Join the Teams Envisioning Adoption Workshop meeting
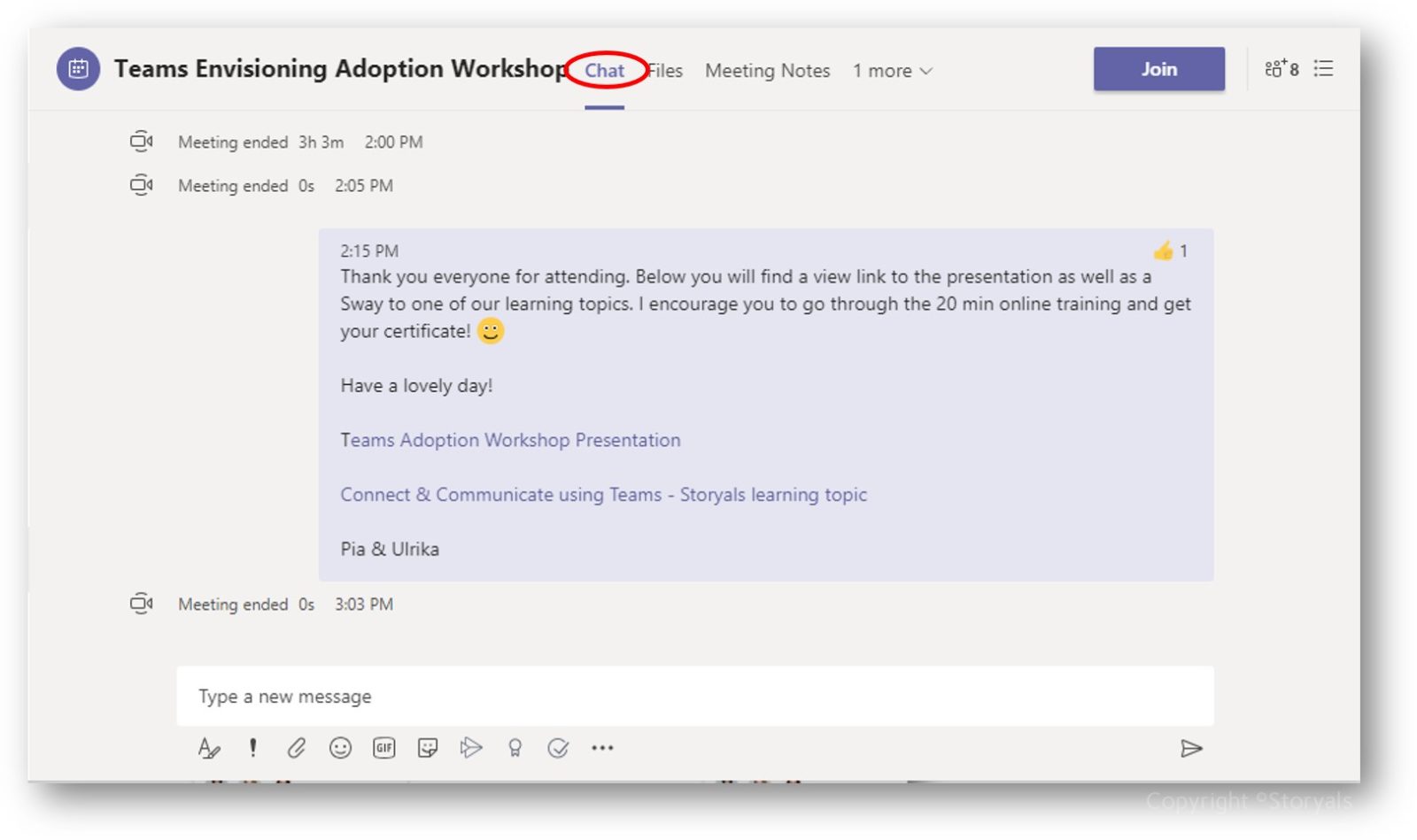 [x=1159, y=68]
